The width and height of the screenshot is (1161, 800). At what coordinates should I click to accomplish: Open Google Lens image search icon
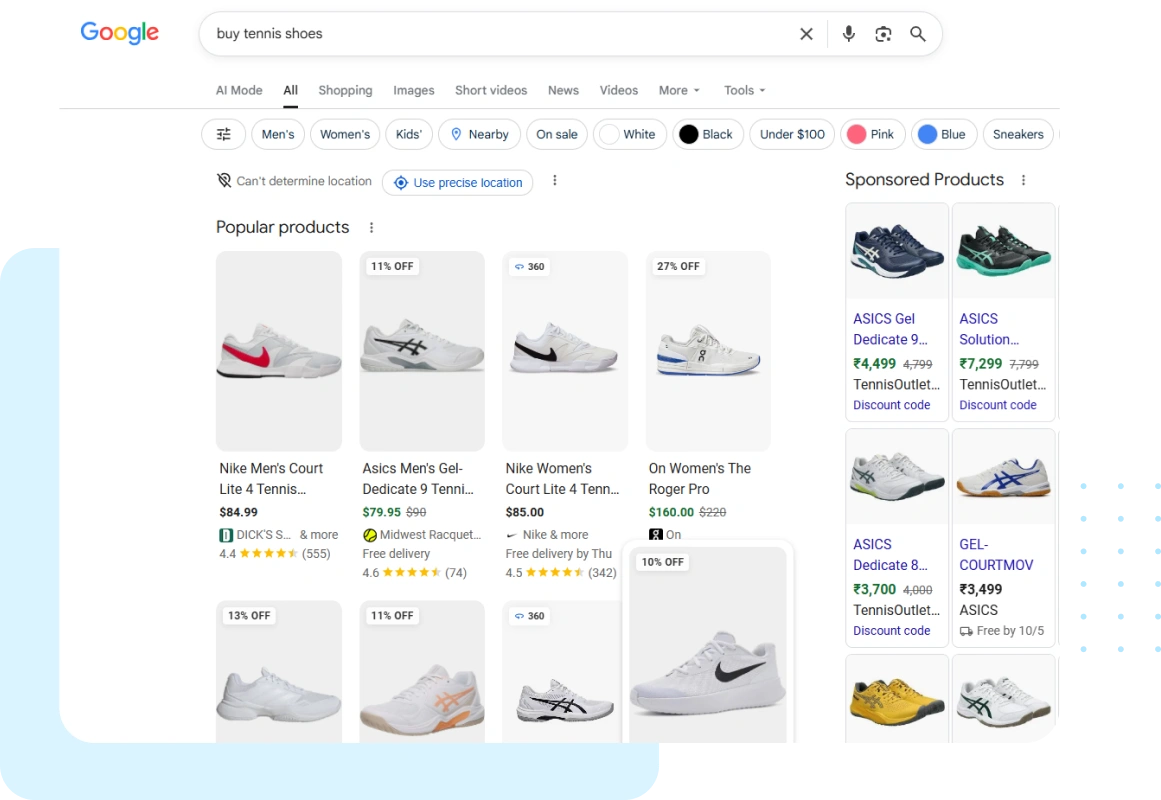coord(883,34)
